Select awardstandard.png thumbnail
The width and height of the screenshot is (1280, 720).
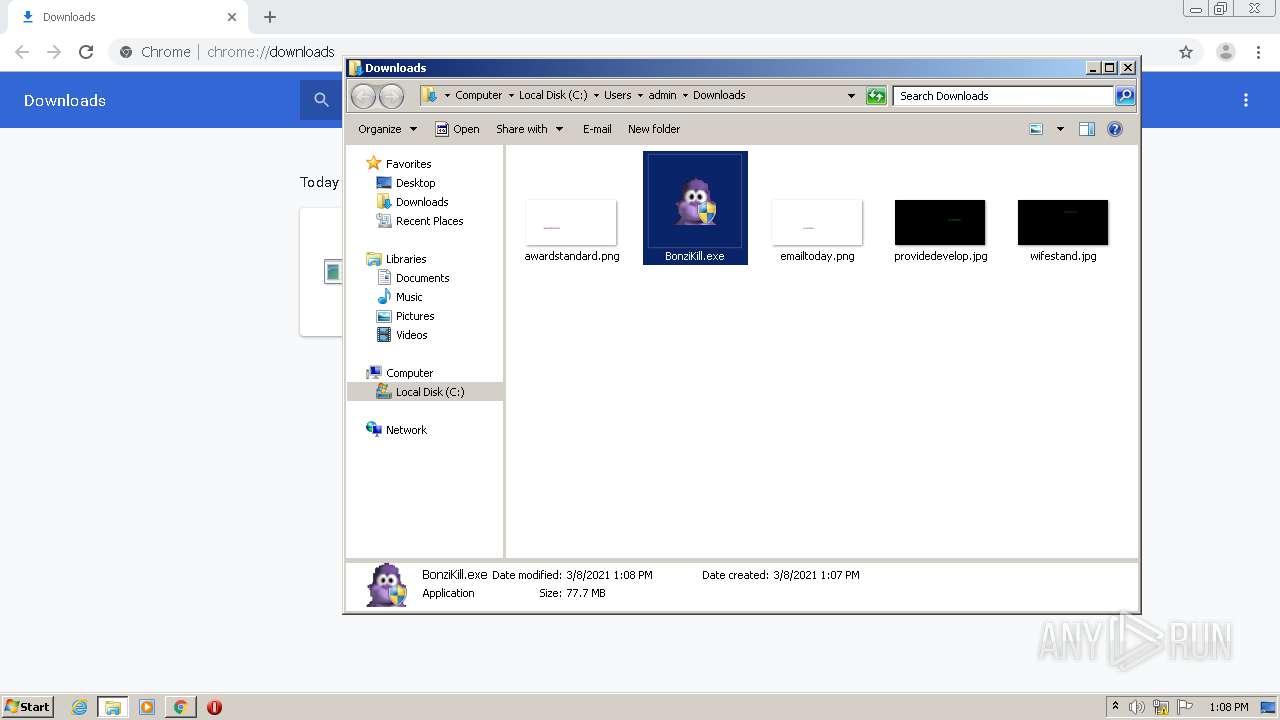coord(571,222)
